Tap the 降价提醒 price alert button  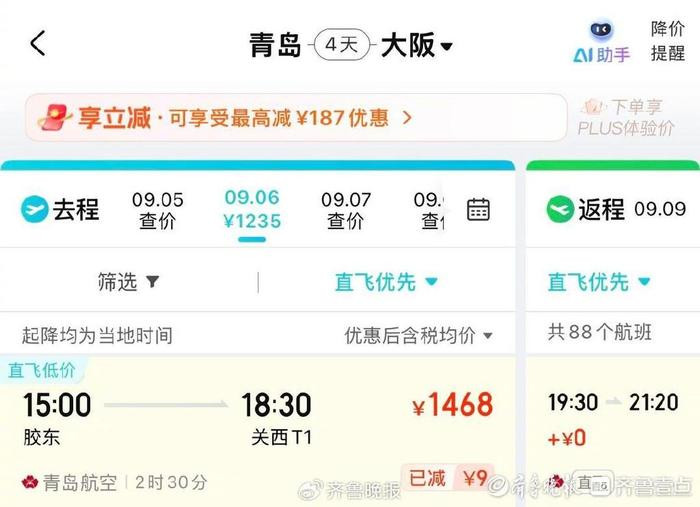(x=668, y=42)
